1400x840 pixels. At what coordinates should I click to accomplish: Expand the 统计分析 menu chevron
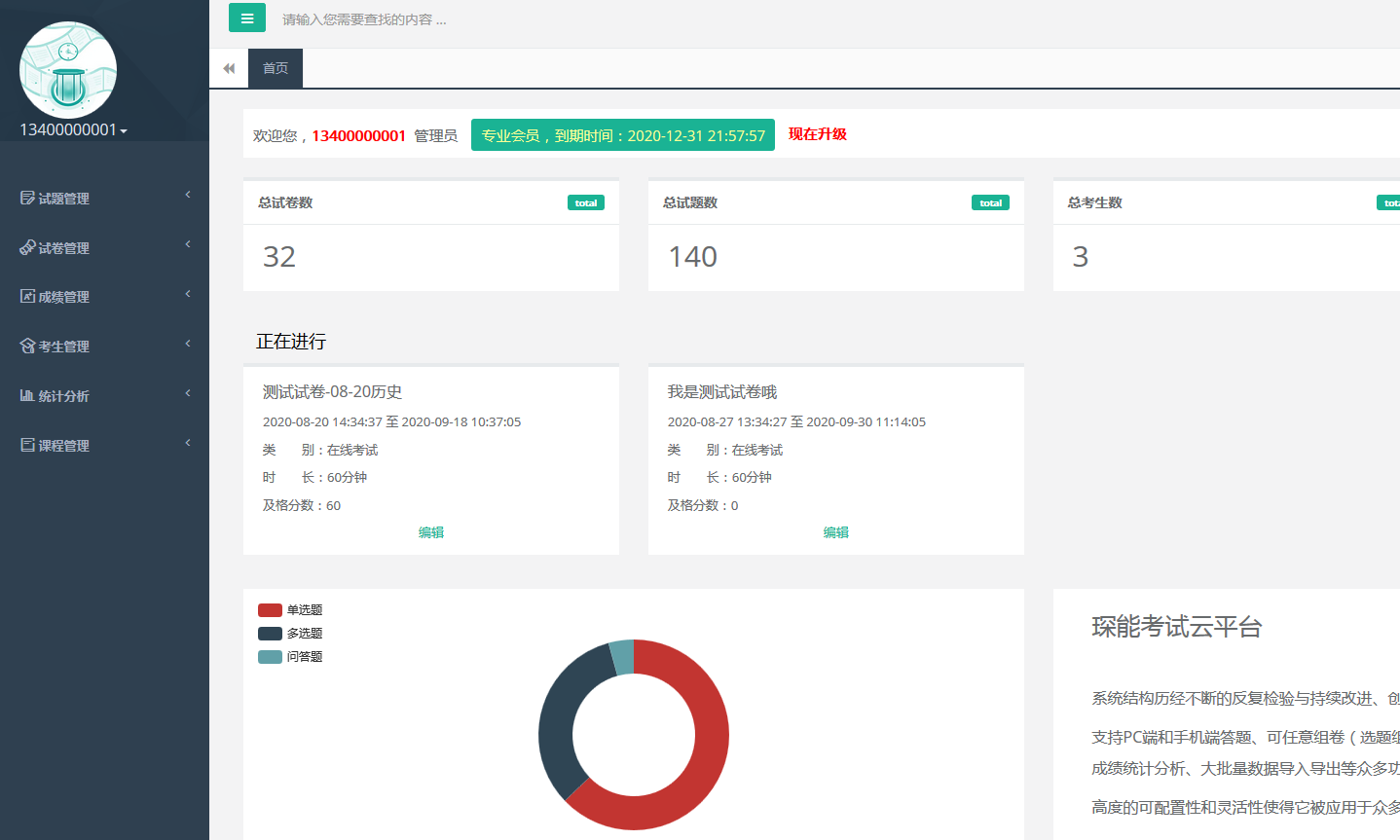(x=188, y=393)
